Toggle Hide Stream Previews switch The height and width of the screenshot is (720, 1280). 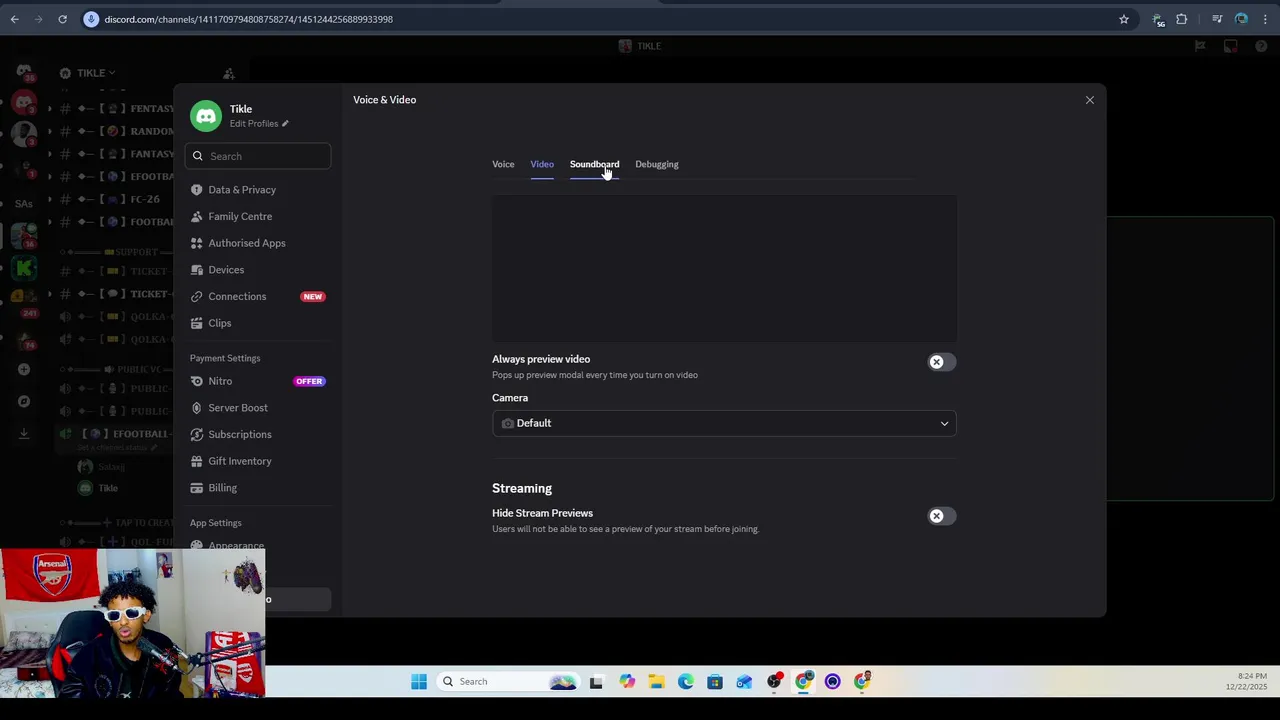point(941,516)
